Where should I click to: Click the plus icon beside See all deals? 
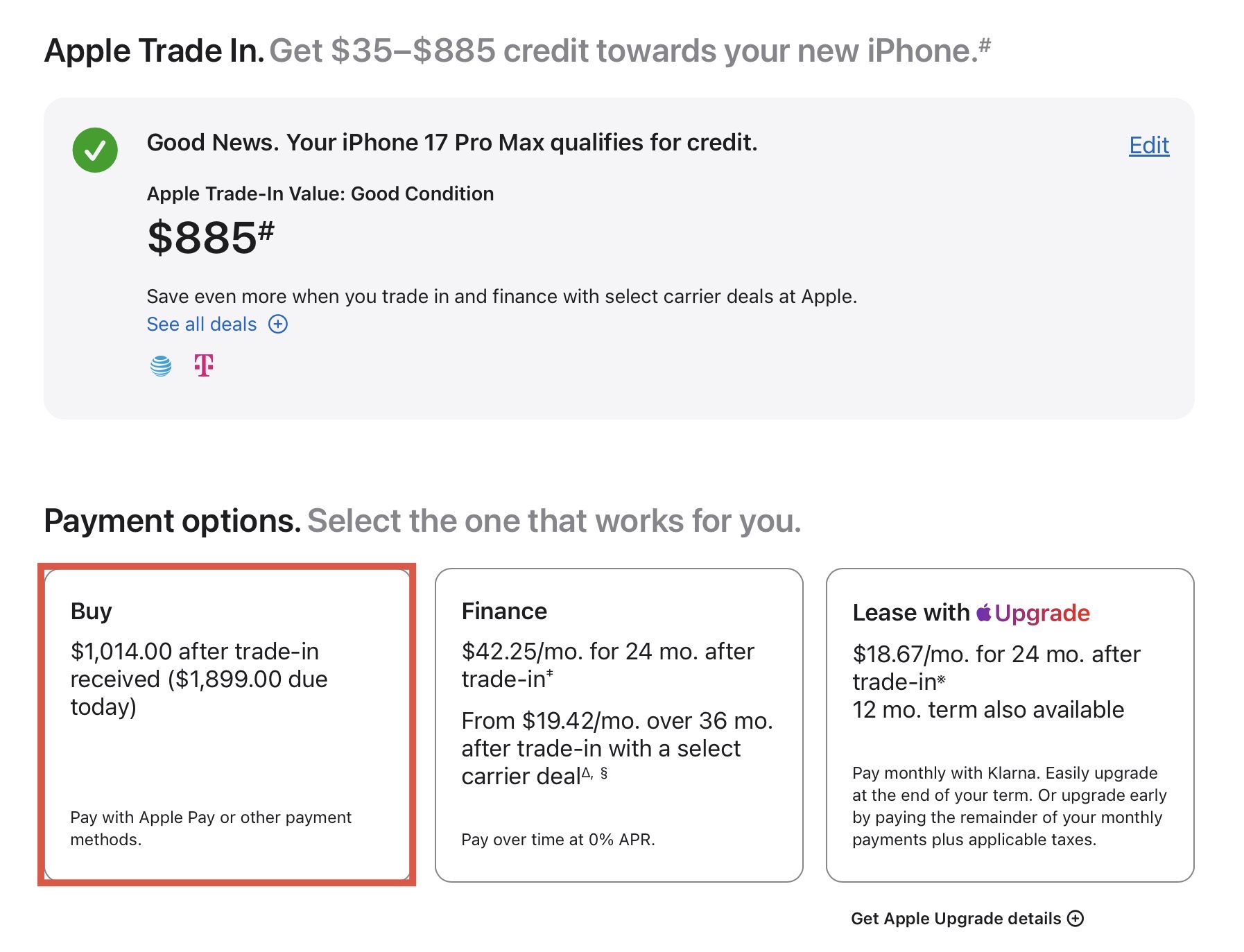[x=278, y=324]
